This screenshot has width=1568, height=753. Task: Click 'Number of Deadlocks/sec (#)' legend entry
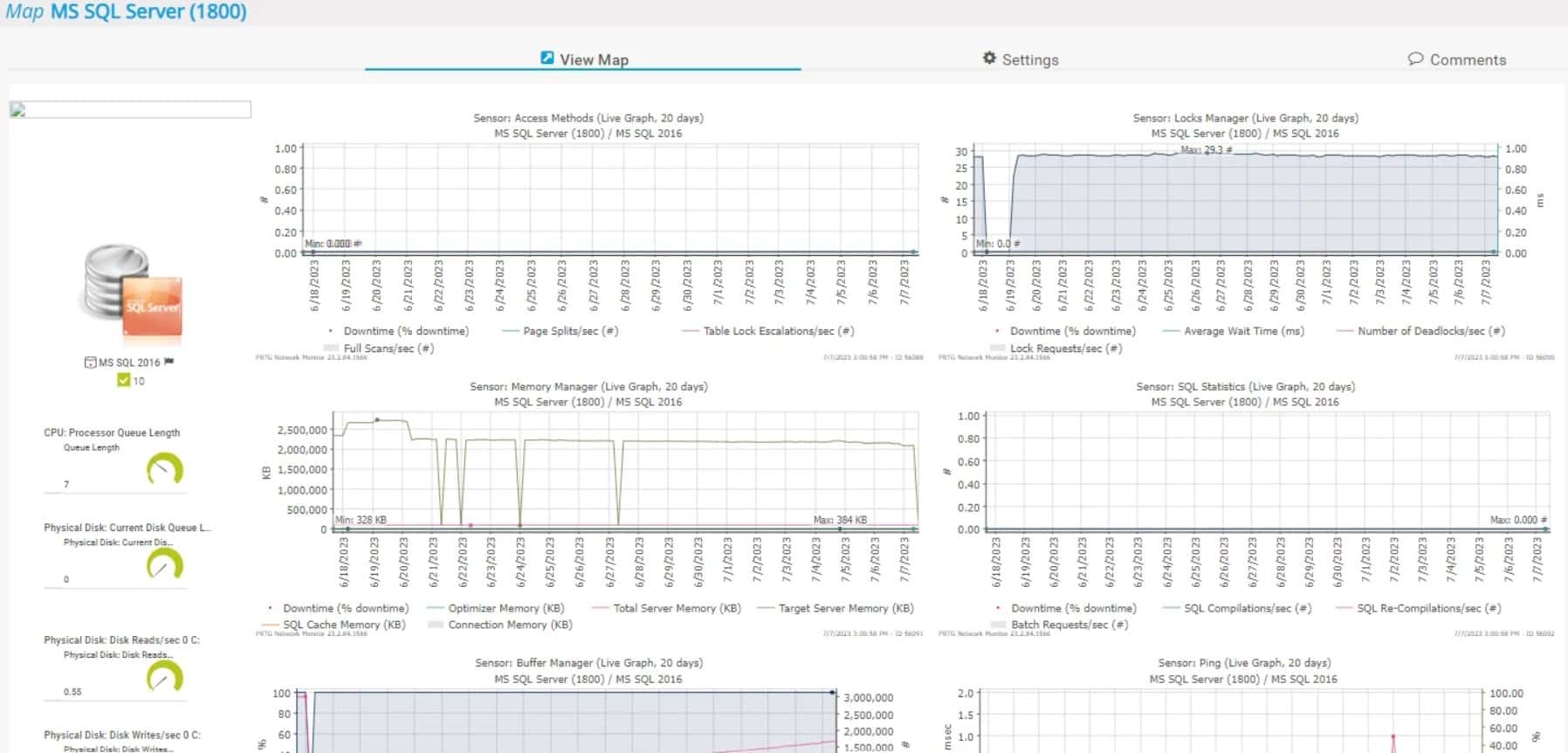[x=1421, y=331]
